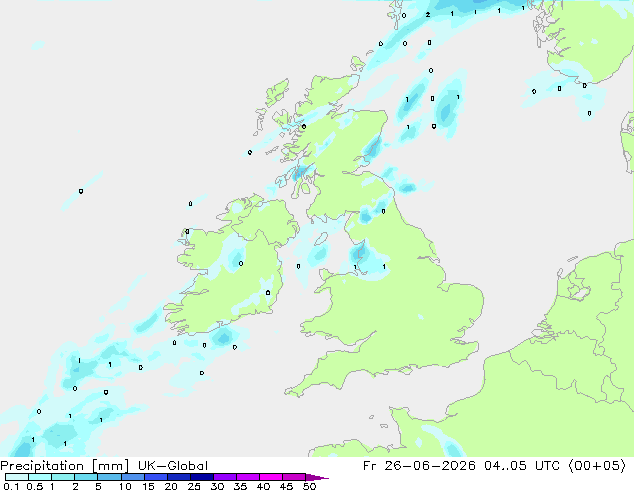Select the 5–10 mm legend color swatch

[110, 477]
